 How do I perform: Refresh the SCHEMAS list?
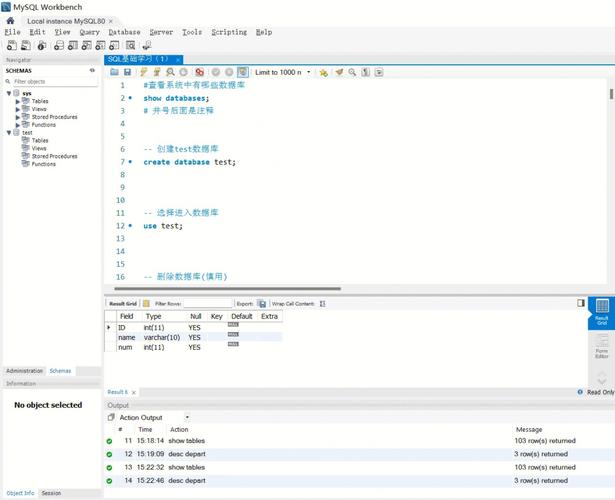[x=92, y=70]
